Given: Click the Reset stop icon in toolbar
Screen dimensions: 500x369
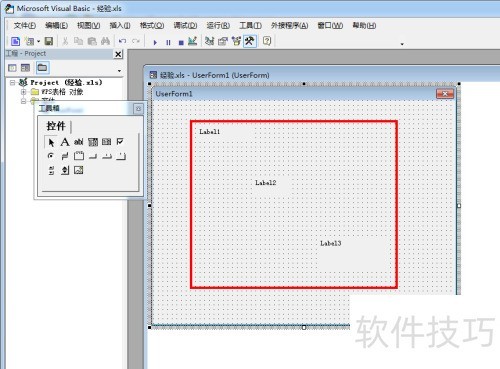Looking at the screenshot, I should click(181, 42).
